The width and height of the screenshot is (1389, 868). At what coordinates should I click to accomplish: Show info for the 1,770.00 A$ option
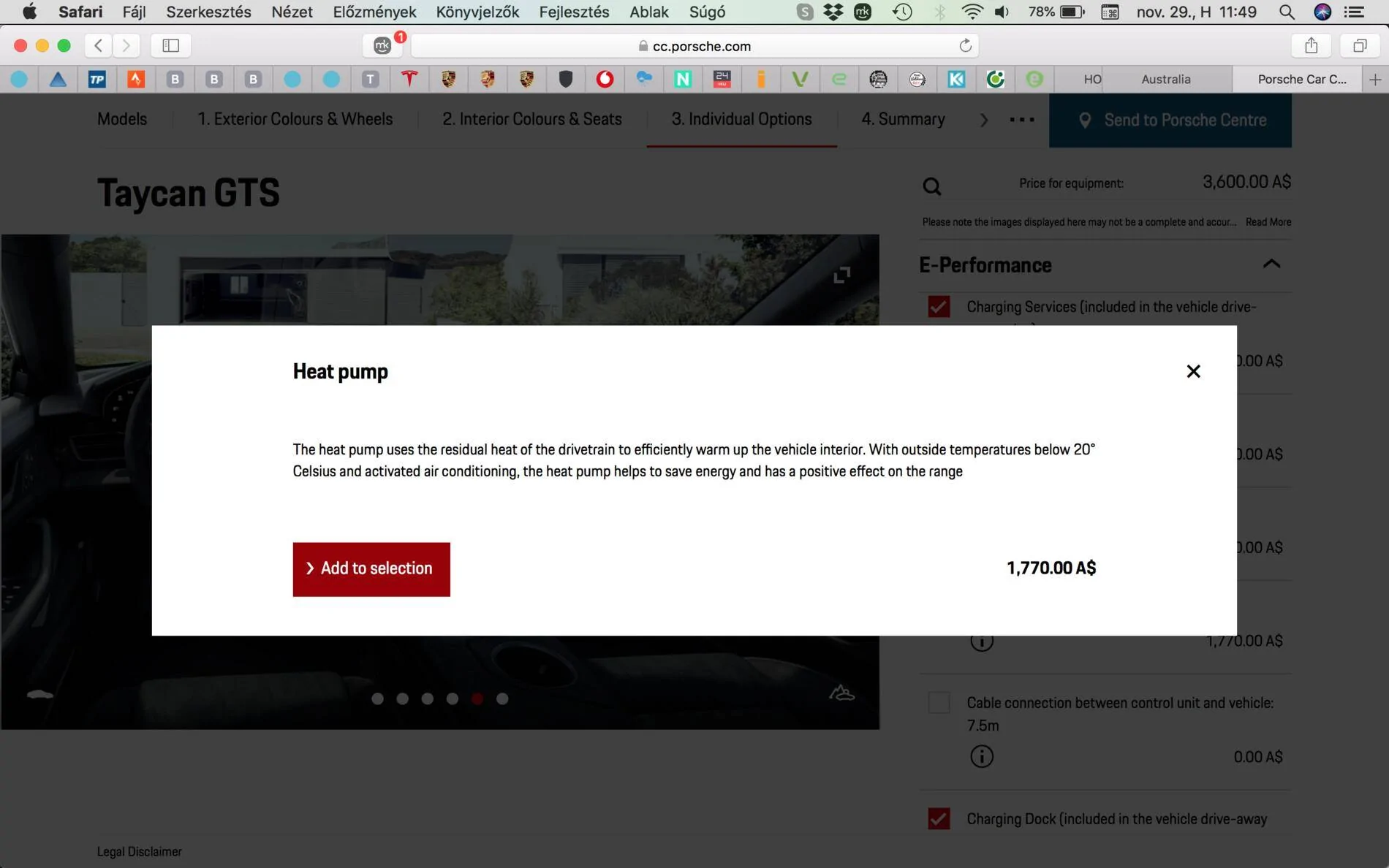982,643
